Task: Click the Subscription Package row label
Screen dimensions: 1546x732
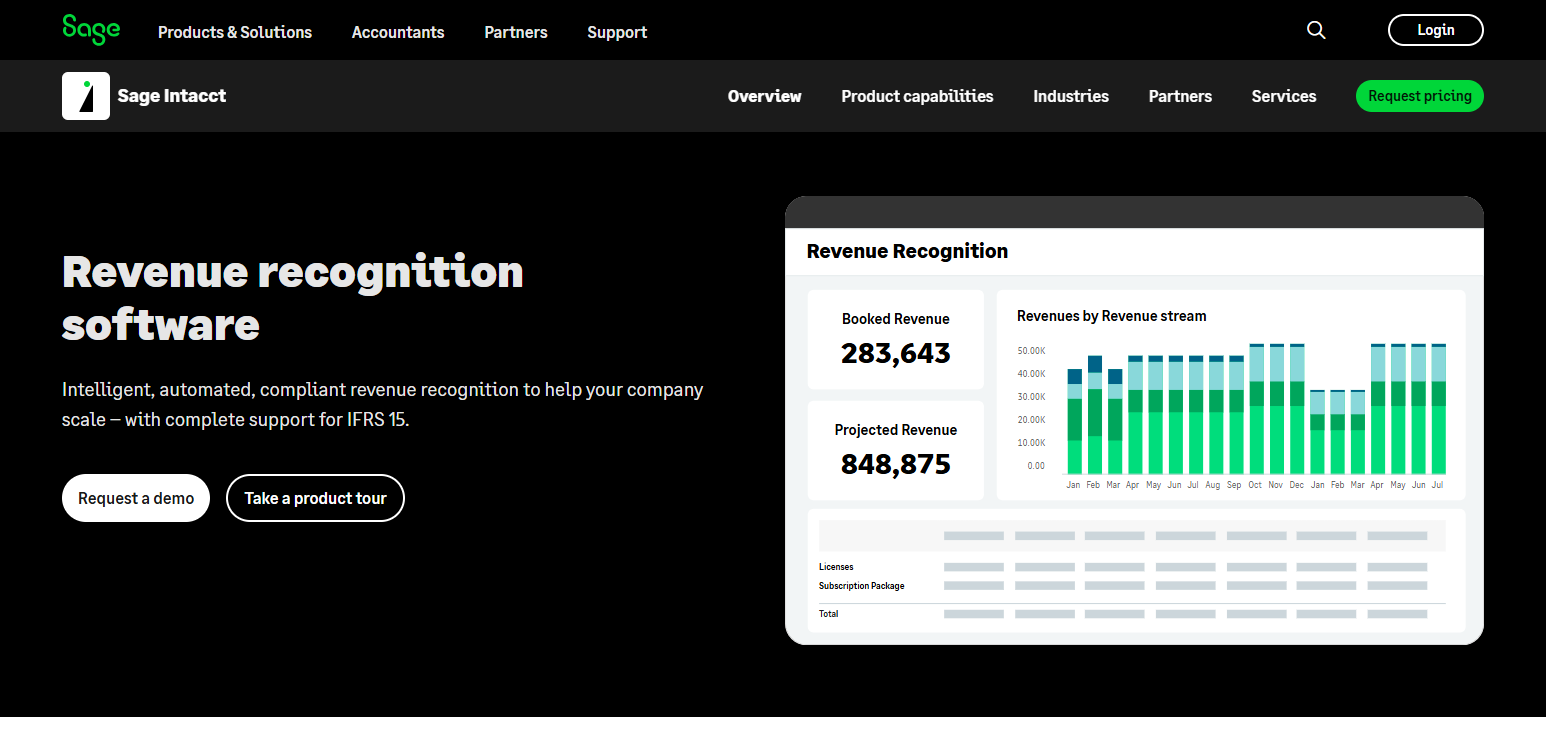Action: coord(862,586)
